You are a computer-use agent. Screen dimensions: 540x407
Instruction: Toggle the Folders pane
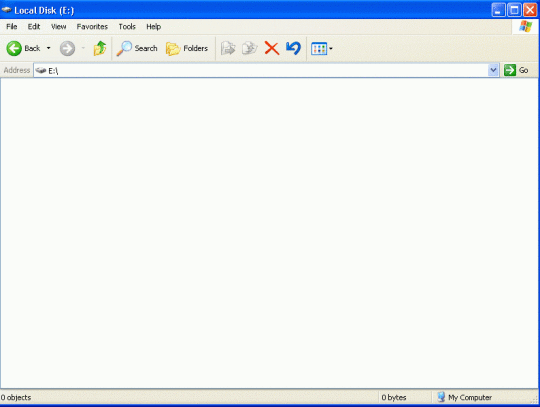click(x=187, y=48)
